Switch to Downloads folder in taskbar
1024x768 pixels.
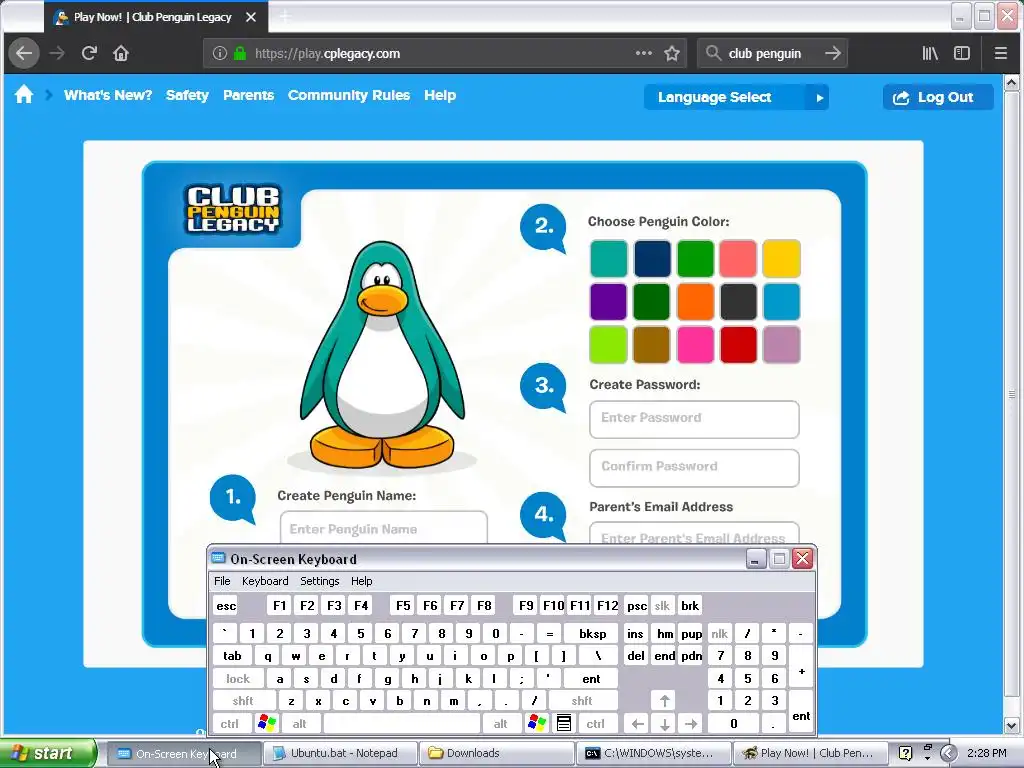(x=496, y=753)
